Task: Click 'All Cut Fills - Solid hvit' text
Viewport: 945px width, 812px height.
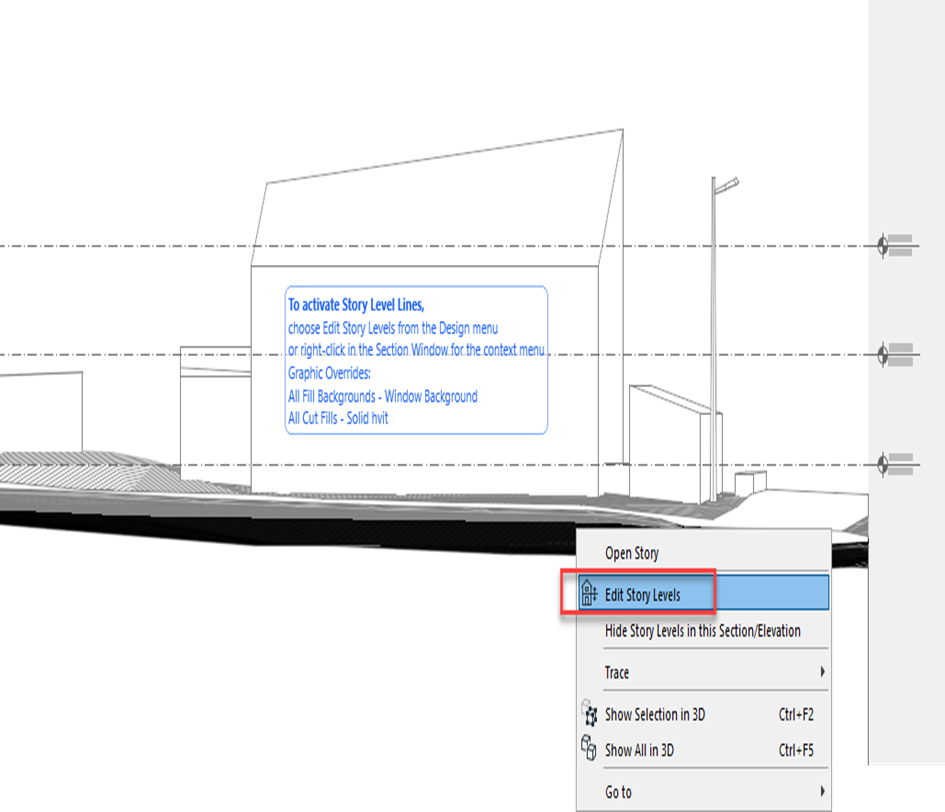Action: tap(338, 418)
